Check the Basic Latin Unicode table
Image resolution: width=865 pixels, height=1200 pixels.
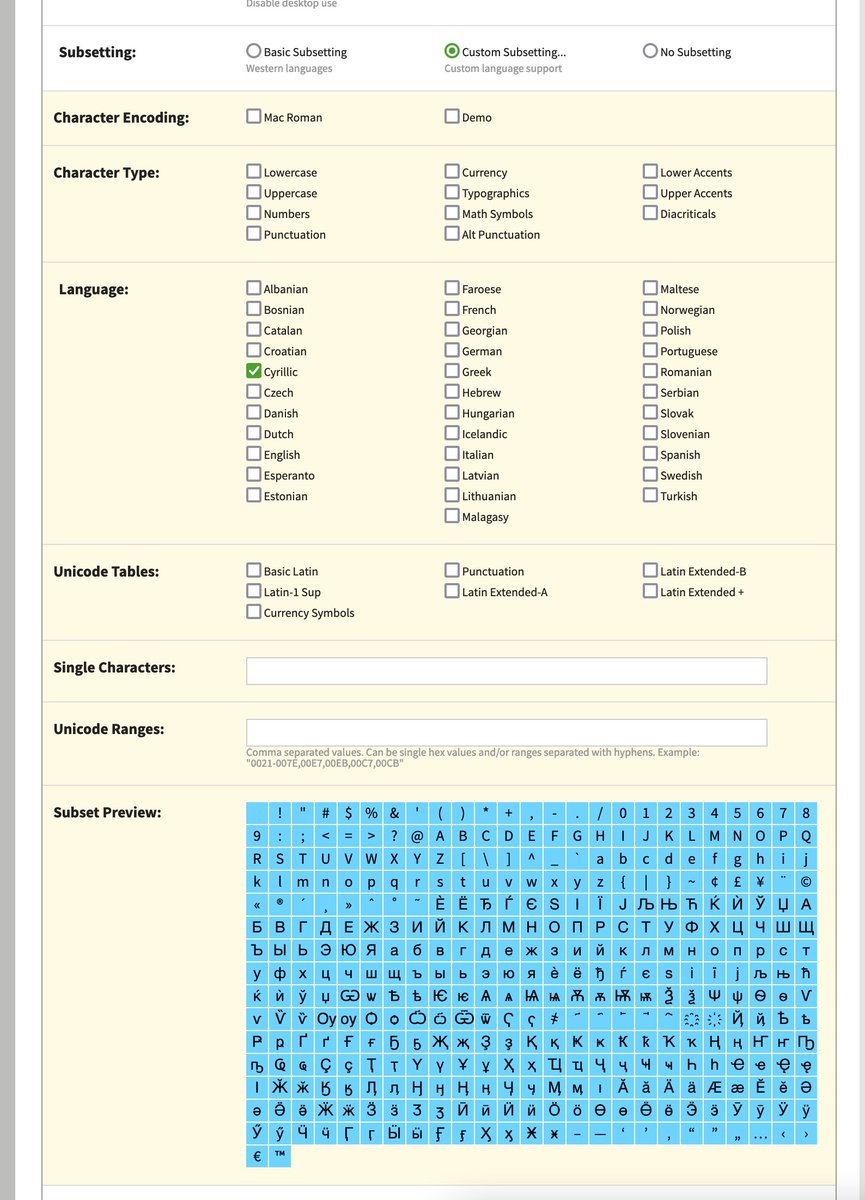tap(254, 570)
